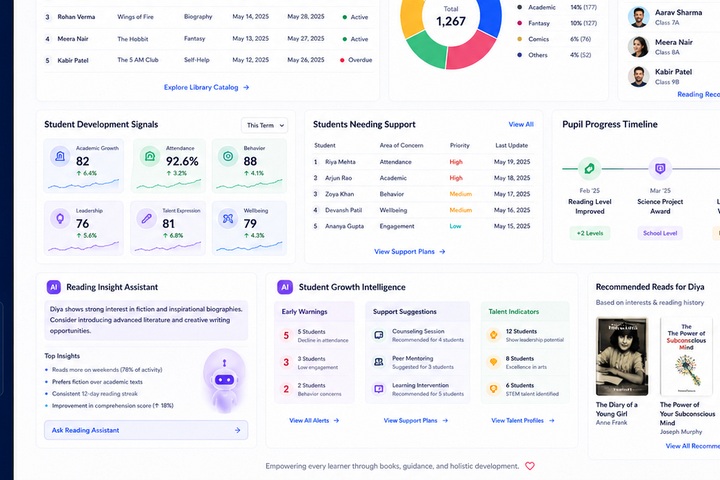Click the Leadership lightbulb icon
Screen dimensions: 720x480
[x=60, y=219]
